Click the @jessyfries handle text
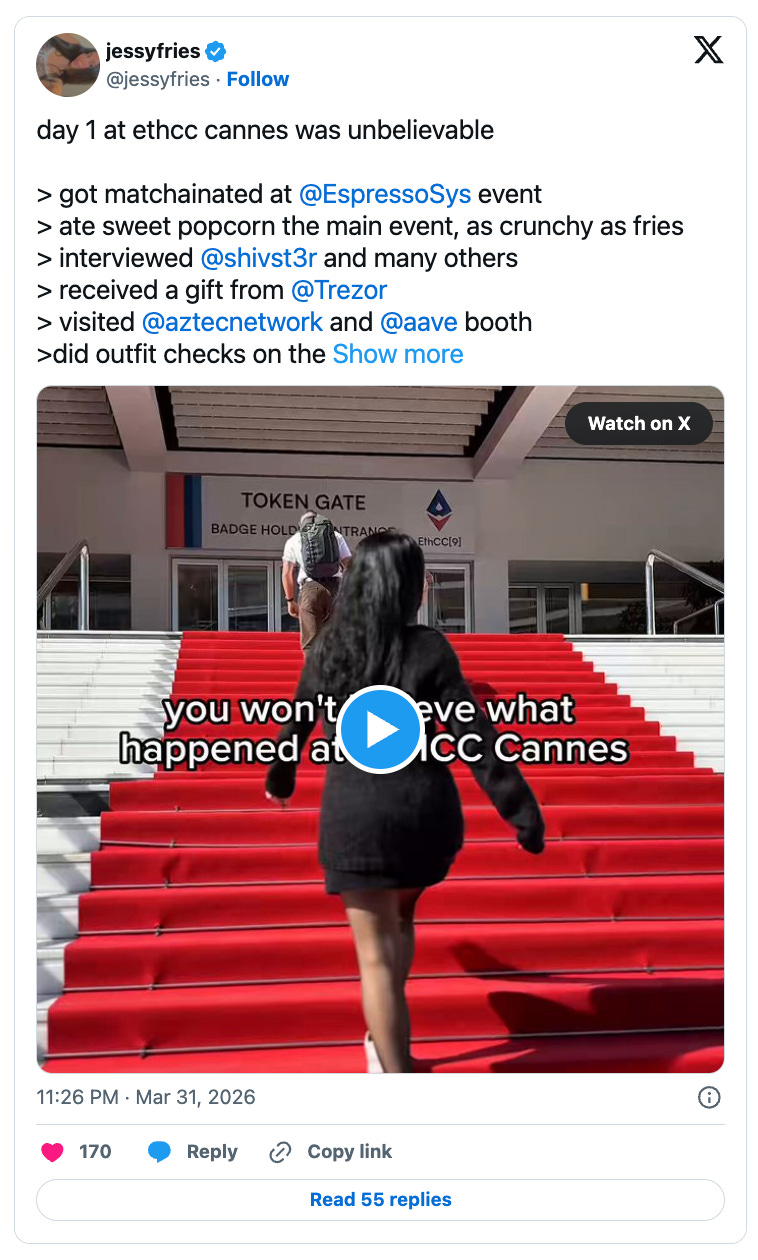The image size is (758, 1260). (x=158, y=79)
